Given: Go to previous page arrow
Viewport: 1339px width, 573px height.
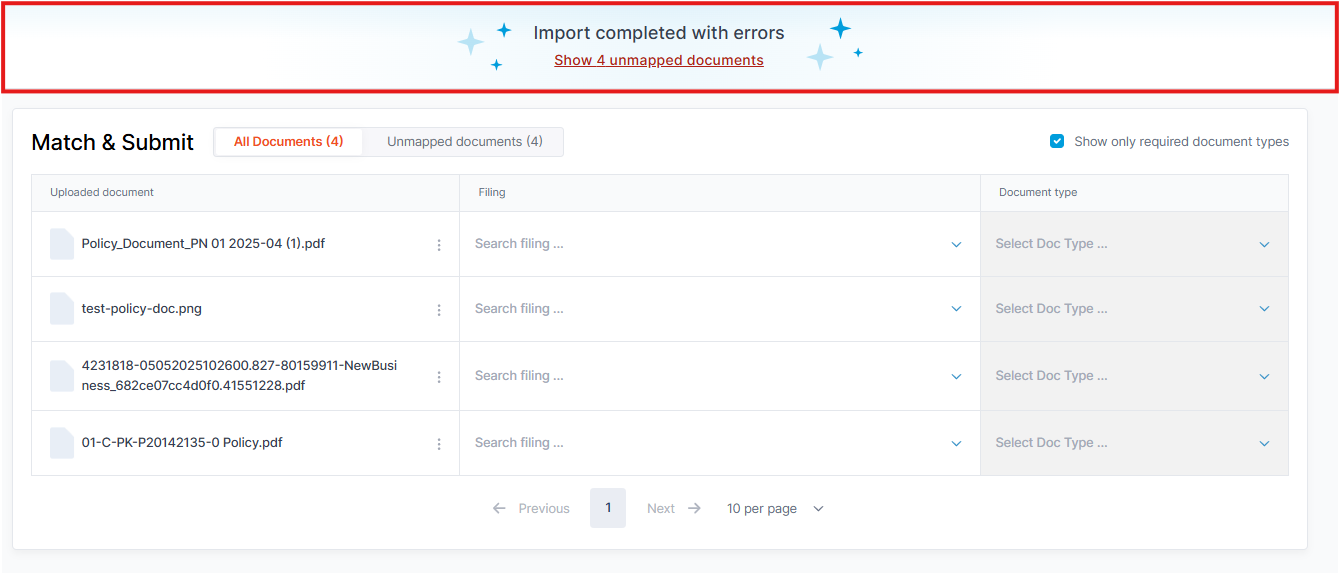Looking at the screenshot, I should pos(499,508).
